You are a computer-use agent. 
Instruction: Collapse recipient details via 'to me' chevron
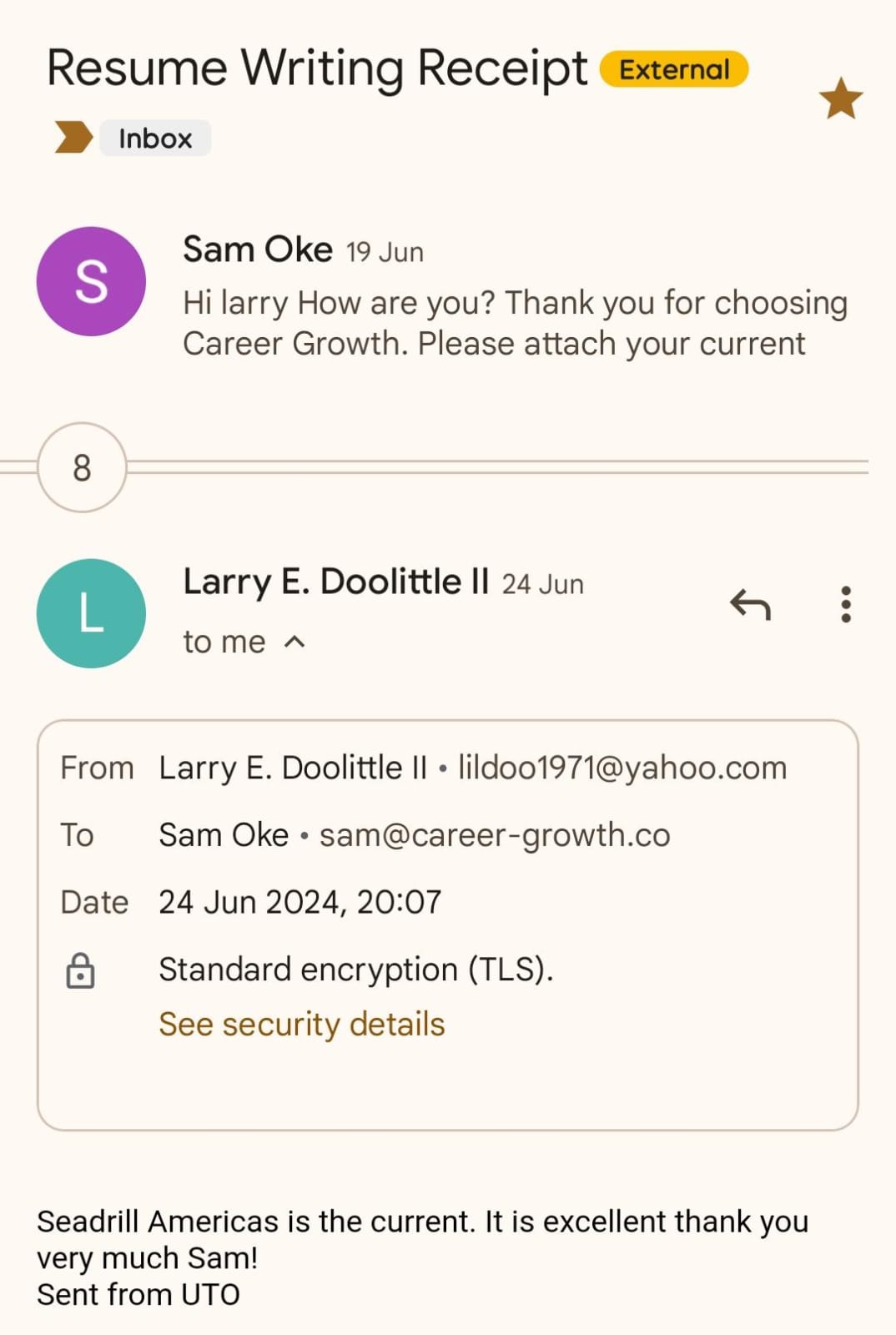(294, 642)
